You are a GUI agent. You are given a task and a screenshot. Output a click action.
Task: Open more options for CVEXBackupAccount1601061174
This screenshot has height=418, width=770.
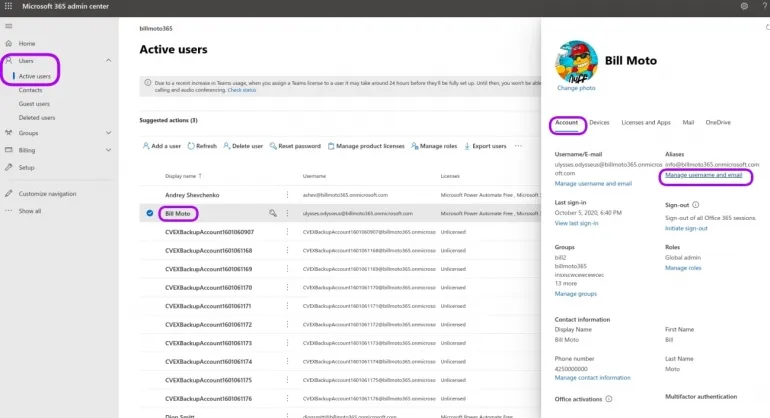point(287,362)
